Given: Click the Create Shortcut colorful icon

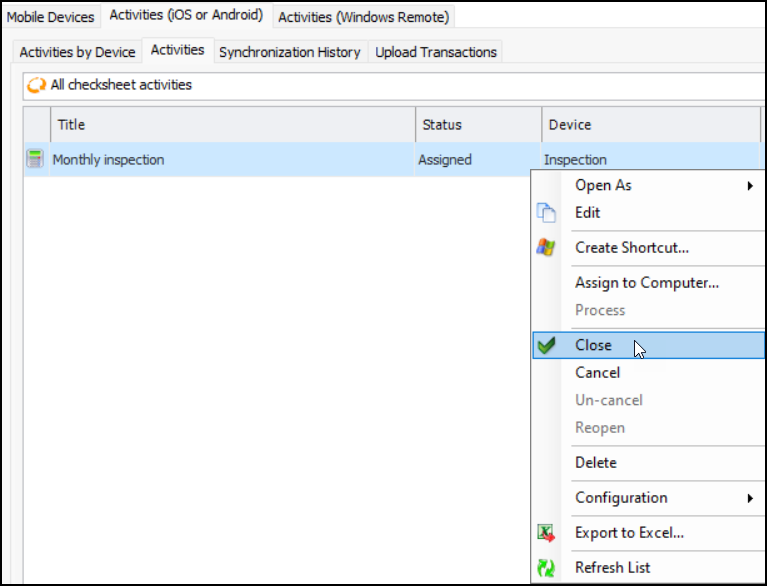Looking at the screenshot, I should [545, 248].
